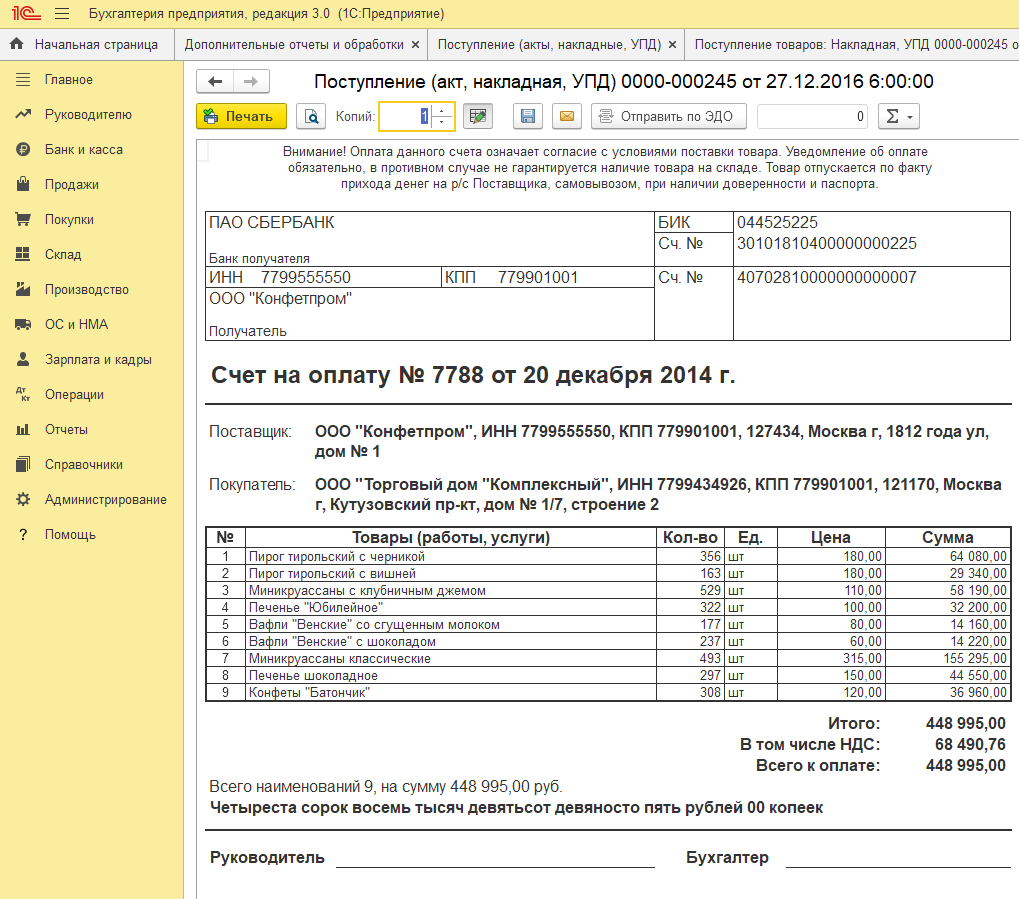Click the yellow Печать button
1019x899 pixels.
click(x=241, y=116)
